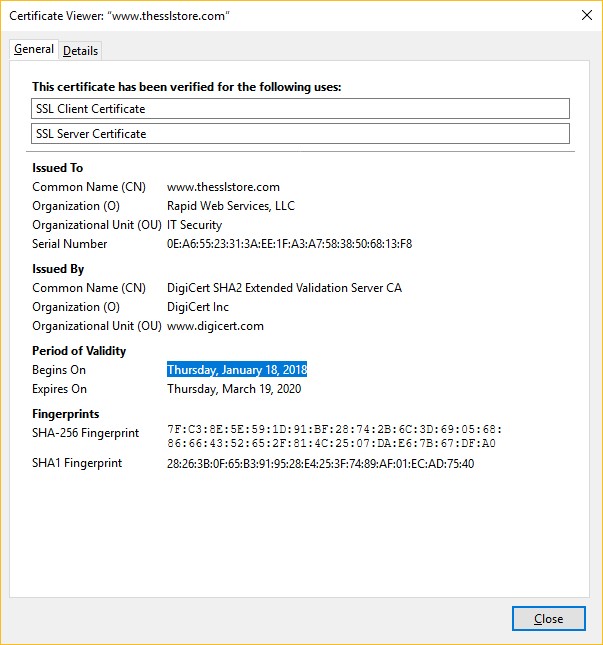Click the window title Certificate Viewer text
The width and height of the screenshot is (603, 645).
pos(119,16)
